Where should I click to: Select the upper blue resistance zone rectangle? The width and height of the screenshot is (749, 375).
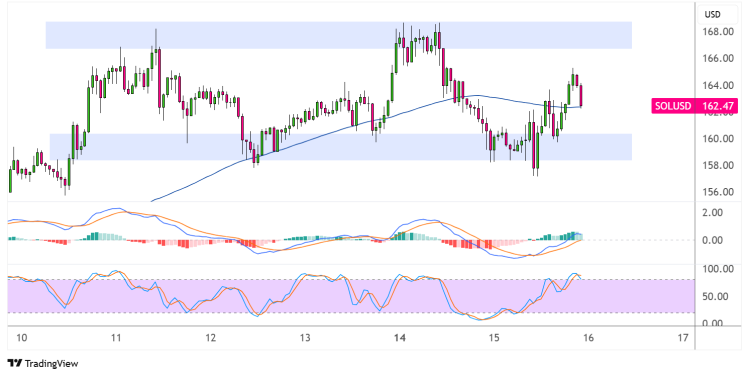(x=339, y=35)
